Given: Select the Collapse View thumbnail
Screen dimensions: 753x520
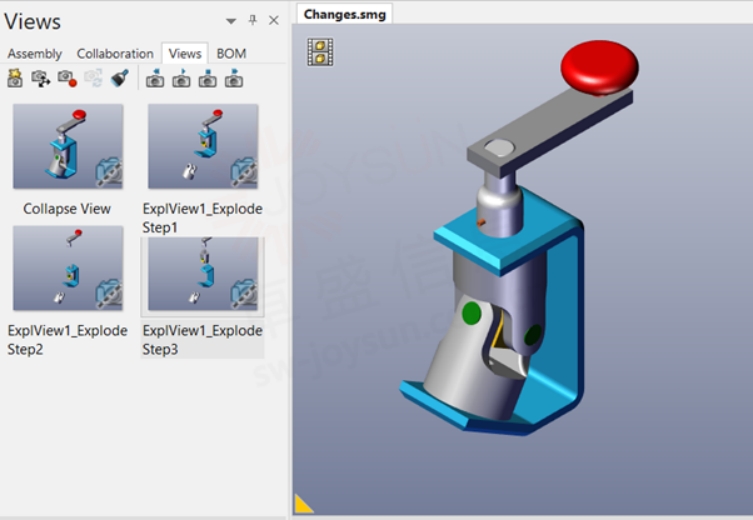Looking at the screenshot, I should [x=68, y=146].
